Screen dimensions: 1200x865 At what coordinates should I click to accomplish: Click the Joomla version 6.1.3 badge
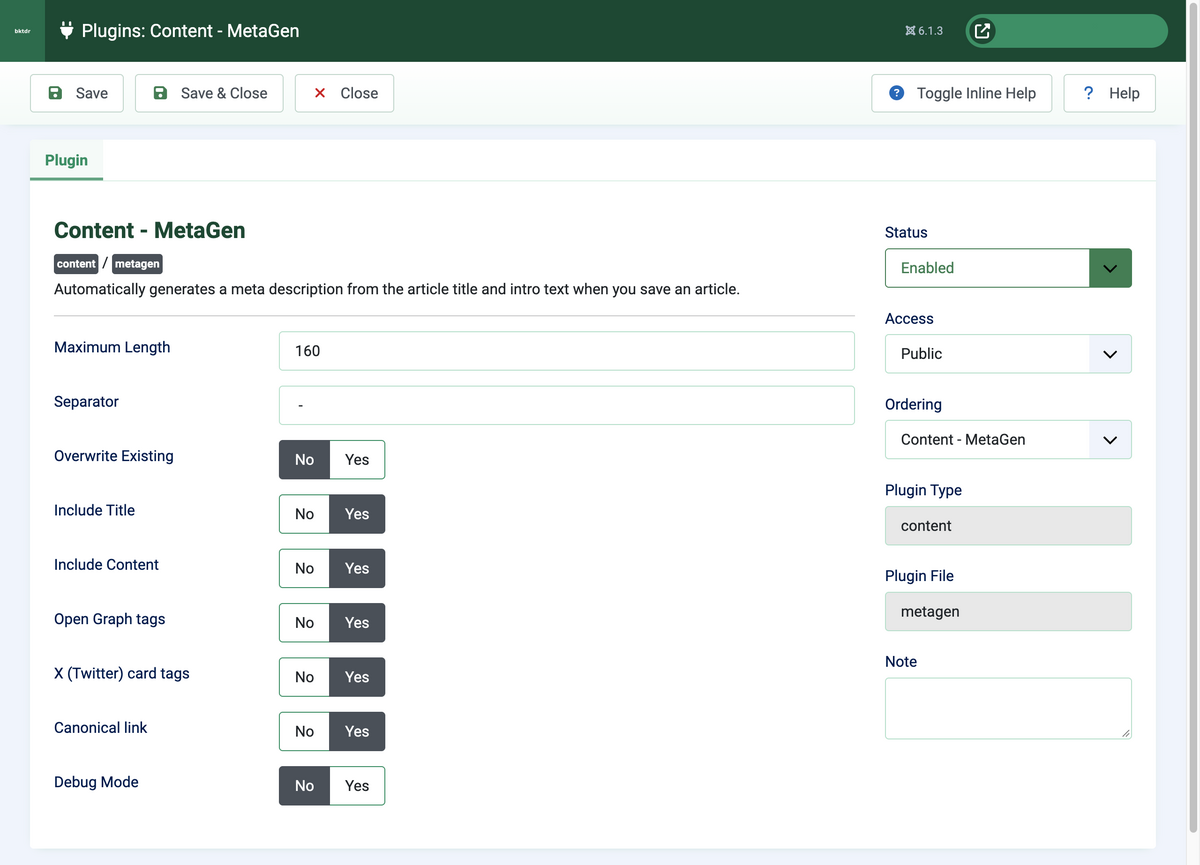(924, 31)
